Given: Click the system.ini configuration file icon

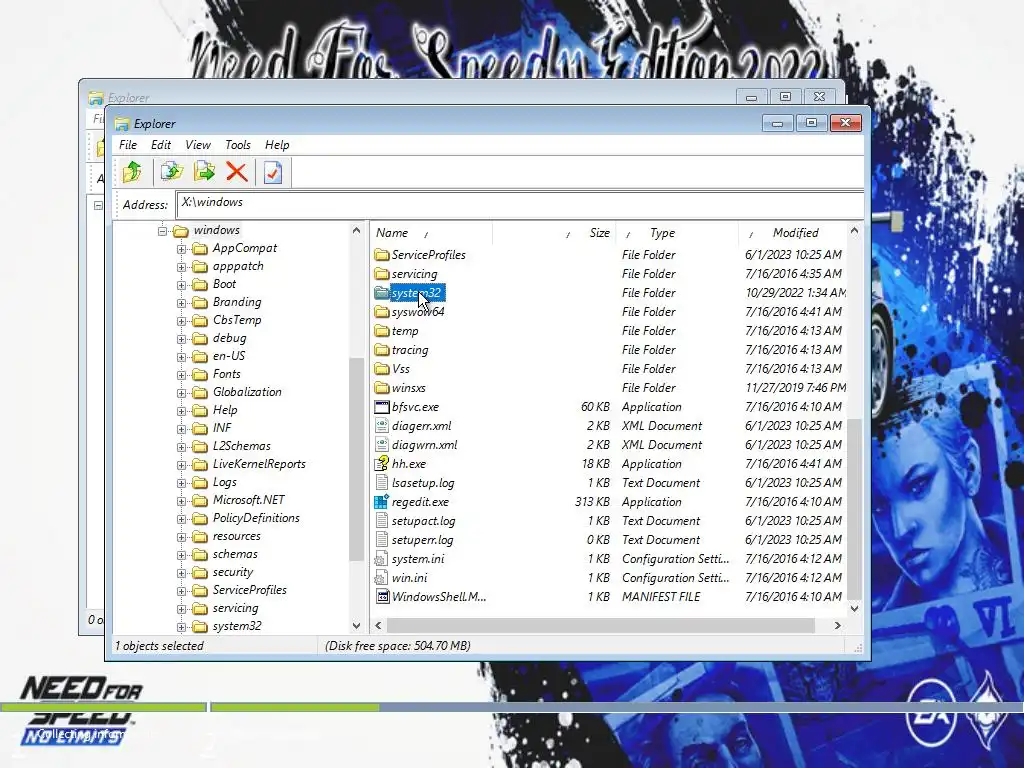Looking at the screenshot, I should [381, 559].
